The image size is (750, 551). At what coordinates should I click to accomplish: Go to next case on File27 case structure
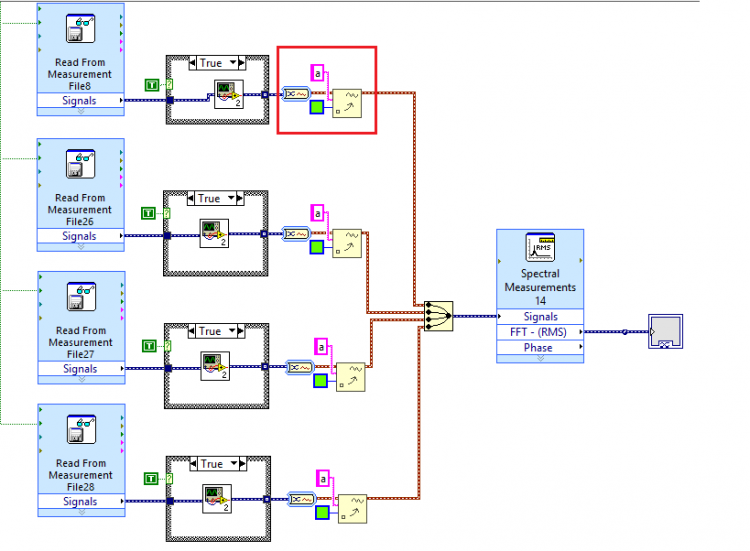point(241,331)
